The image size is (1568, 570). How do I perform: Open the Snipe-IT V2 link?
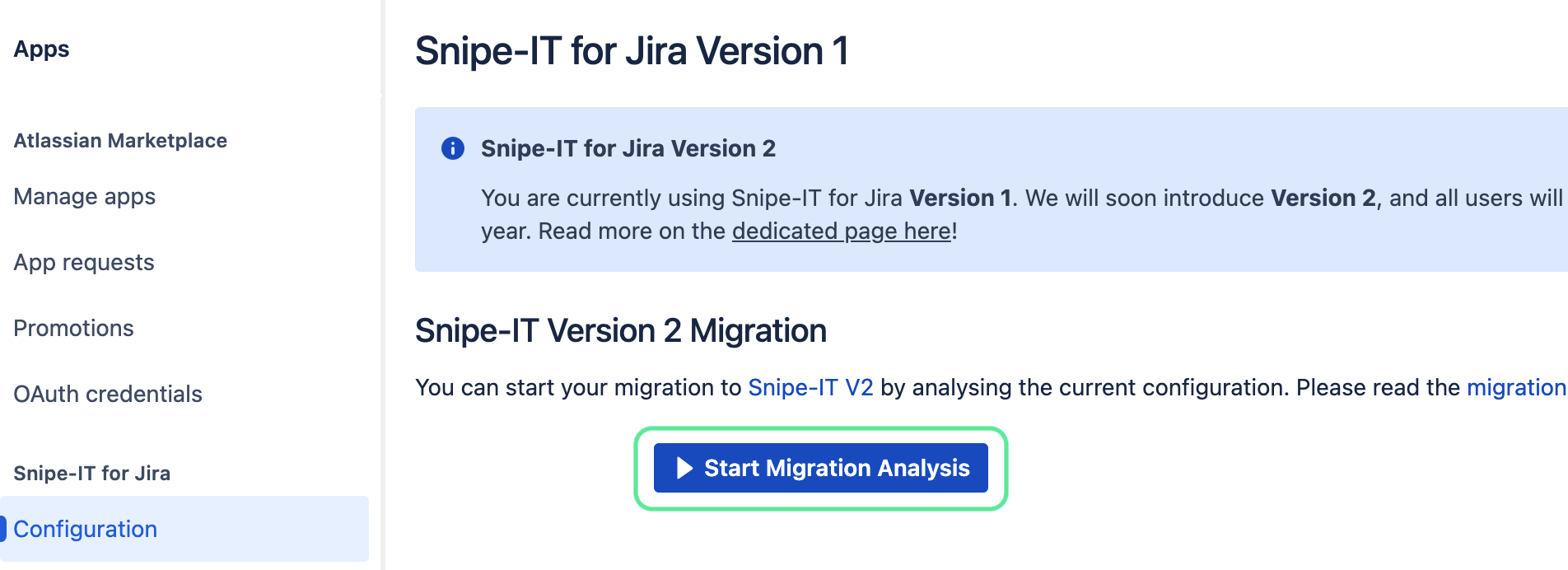[810, 387]
